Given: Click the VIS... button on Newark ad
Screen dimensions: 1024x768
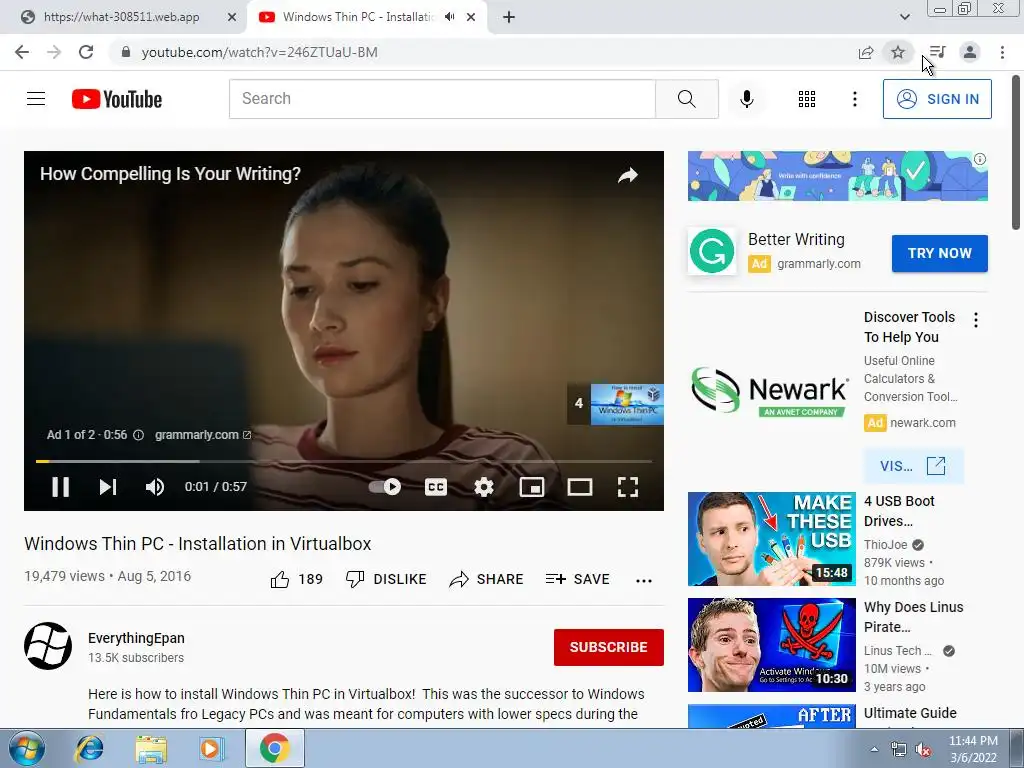Looking at the screenshot, I should (913, 466).
